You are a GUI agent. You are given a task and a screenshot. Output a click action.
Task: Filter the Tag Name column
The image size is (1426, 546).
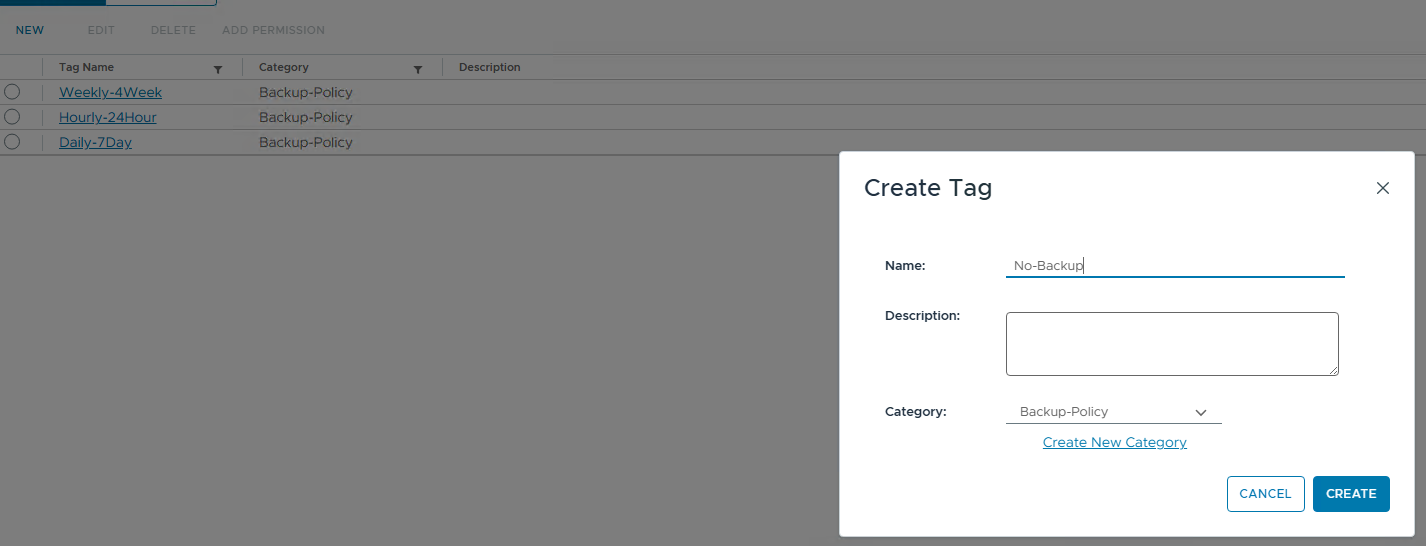(x=218, y=69)
